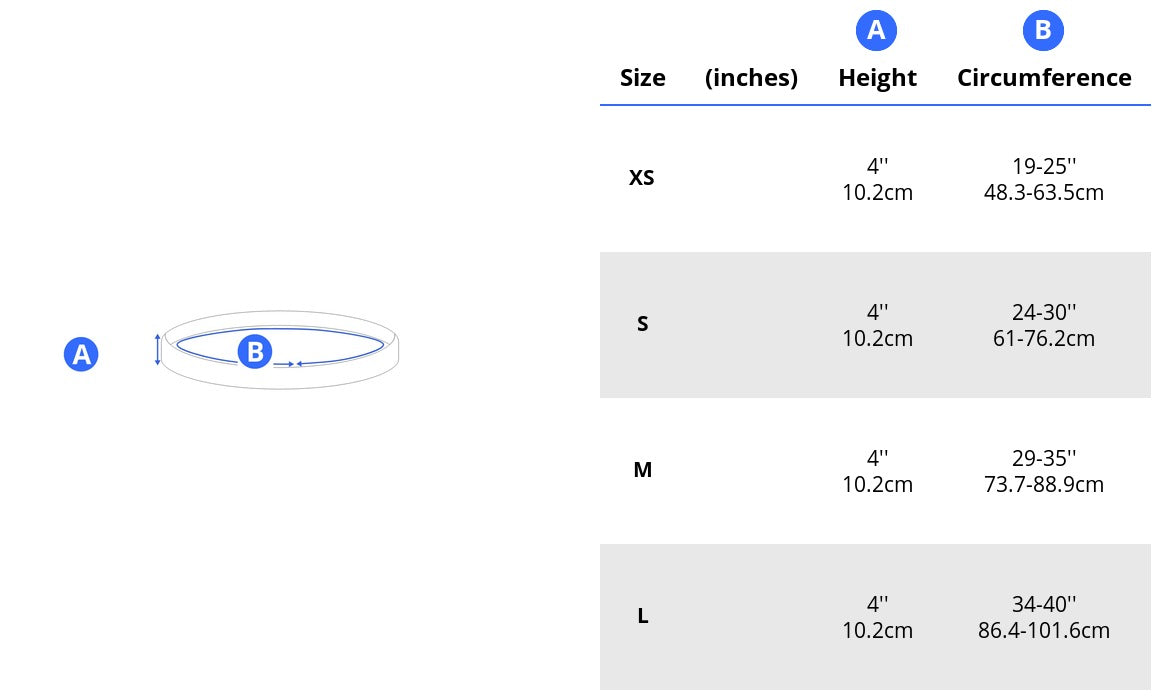Screen dimensions: 1171x700
Task: Click the 73.7-88.9cm circumference value
Action: (x=1044, y=484)
